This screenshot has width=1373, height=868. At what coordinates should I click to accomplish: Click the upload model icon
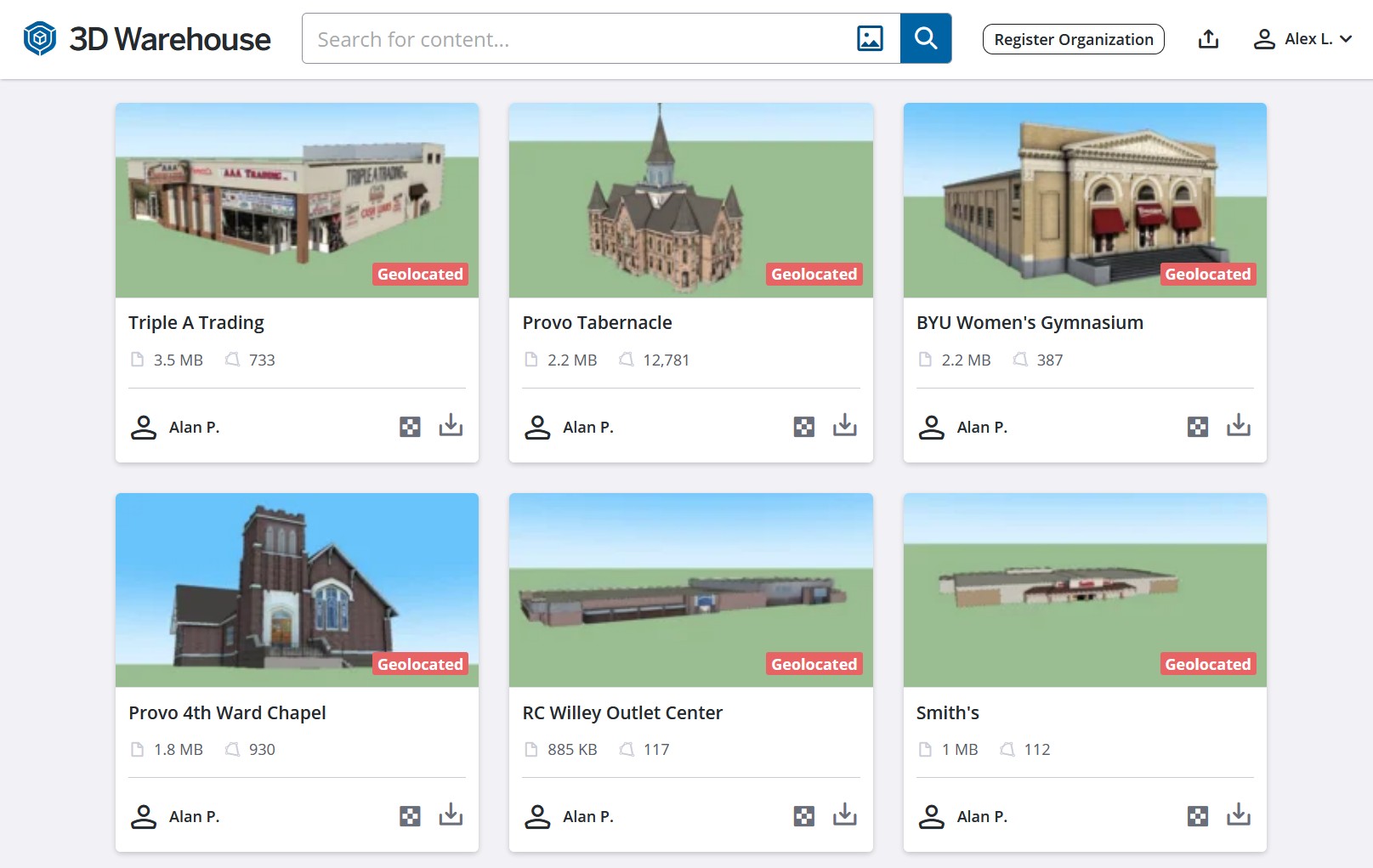(x=1208, y=39)
